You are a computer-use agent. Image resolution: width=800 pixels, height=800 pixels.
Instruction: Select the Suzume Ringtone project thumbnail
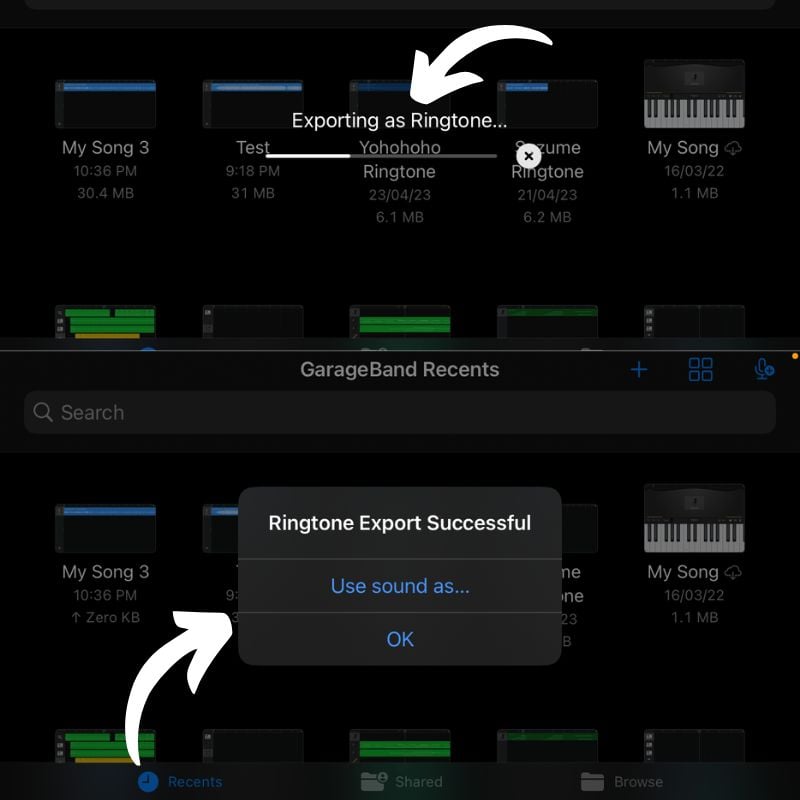point(547,104)
